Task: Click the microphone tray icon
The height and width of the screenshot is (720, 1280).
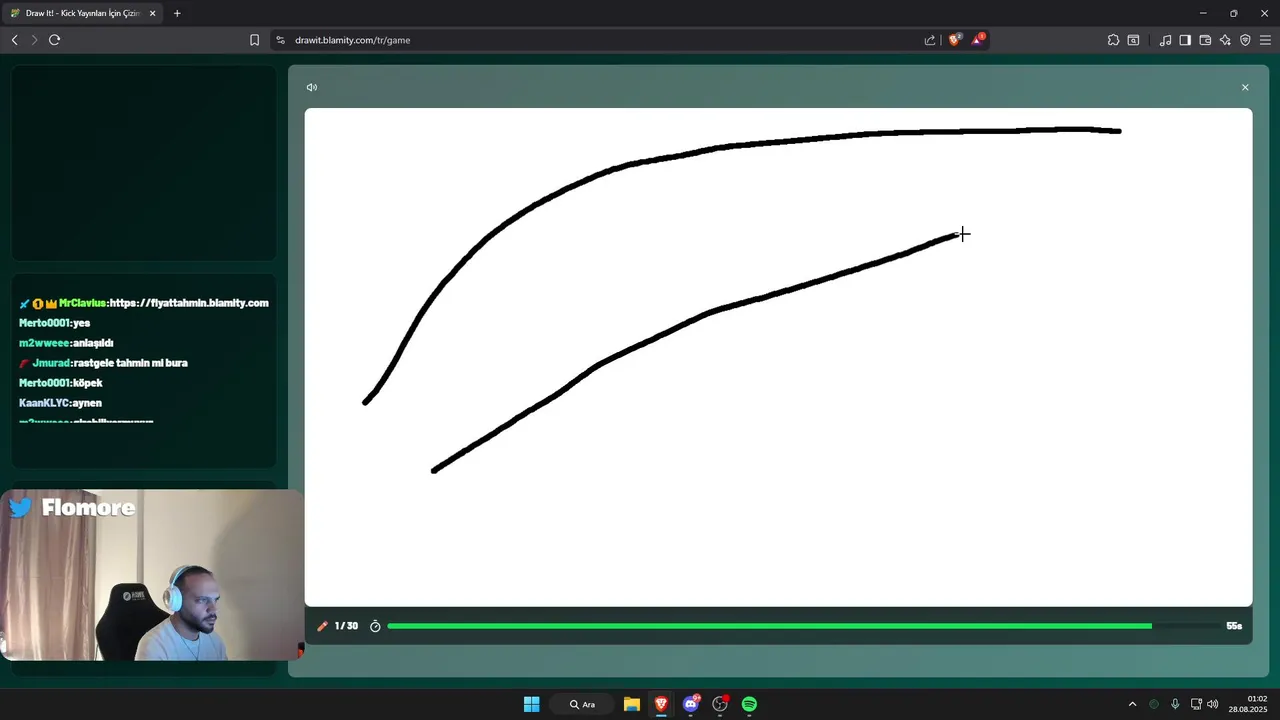Action: (1175, 704)
